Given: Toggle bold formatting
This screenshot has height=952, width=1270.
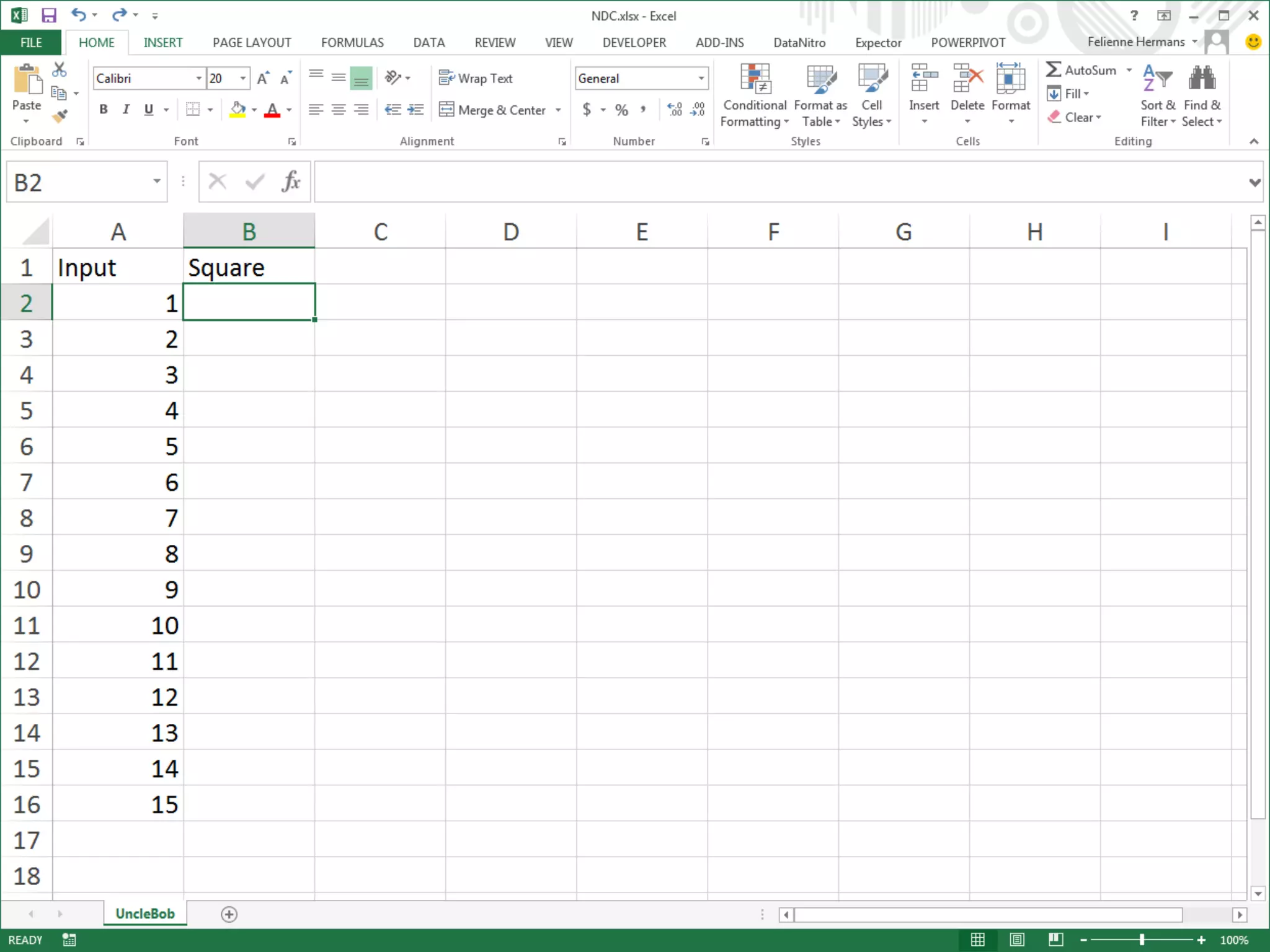Looking at the screenshot, I should [x=104, y=110].
